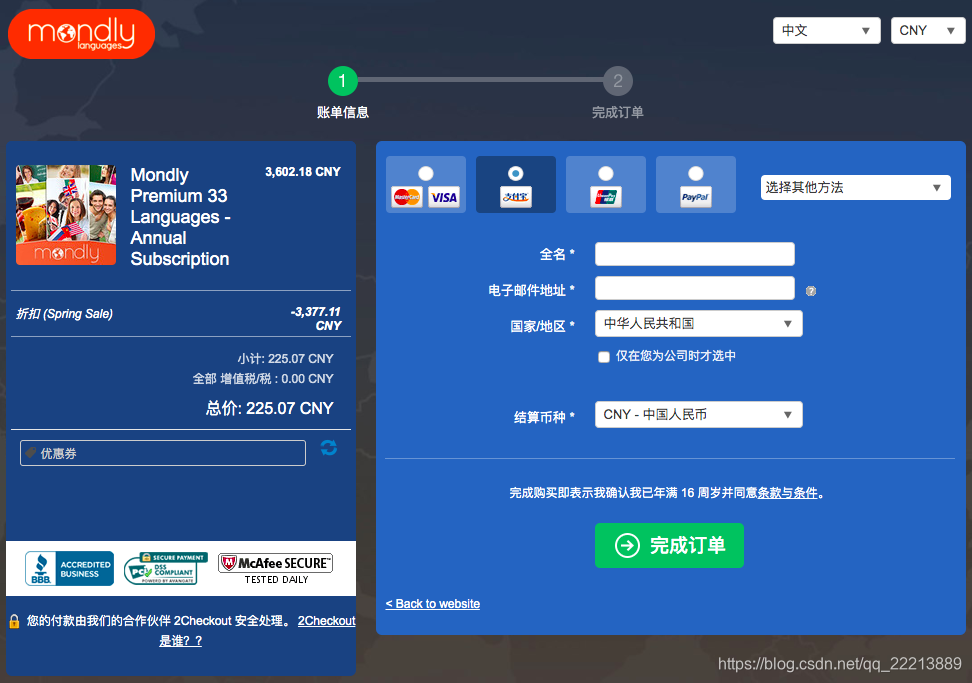Click the 全名 full name field

pyautogui.click(x=694, y=254)
